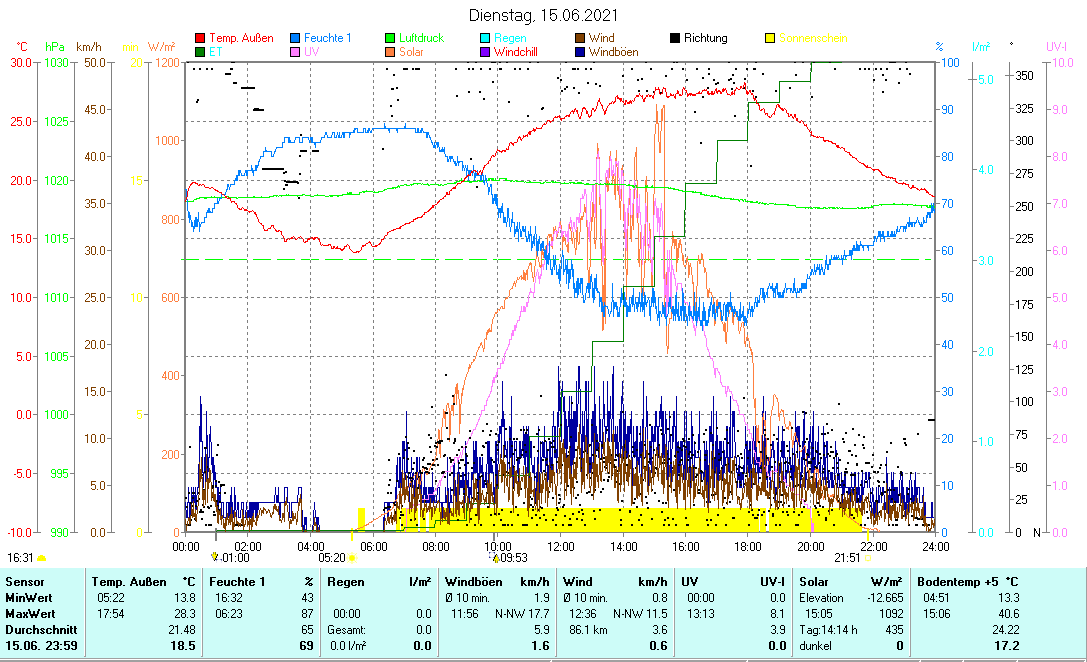Click the 1030 hPa axis value
The height and width of the screenshot is (662, 1087).
57,63
